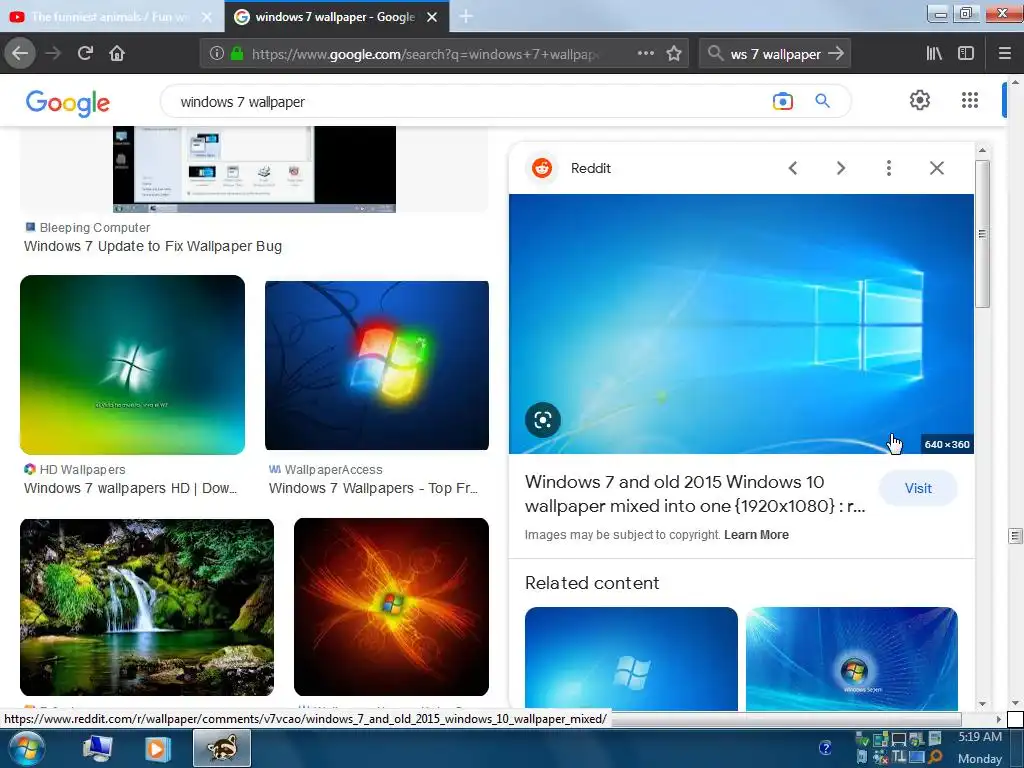Close the YouTube tab
1024x768 pixels.
click(x=206, y=17)
